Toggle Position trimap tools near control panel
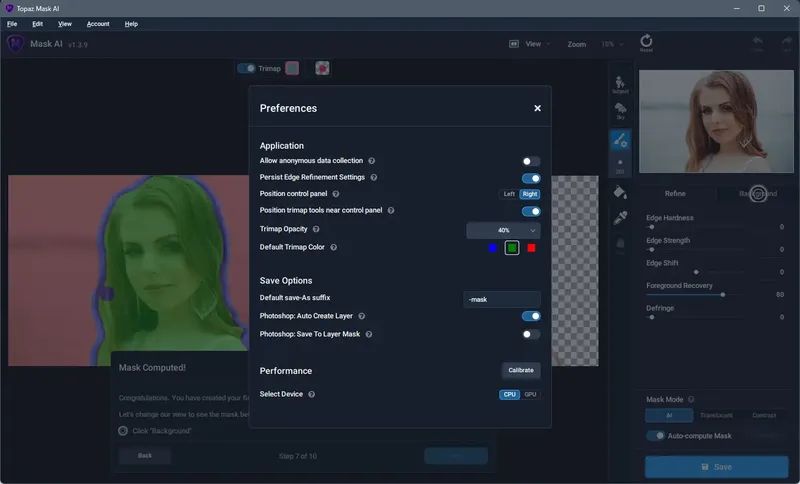The image size is (800, 484). 531,211
